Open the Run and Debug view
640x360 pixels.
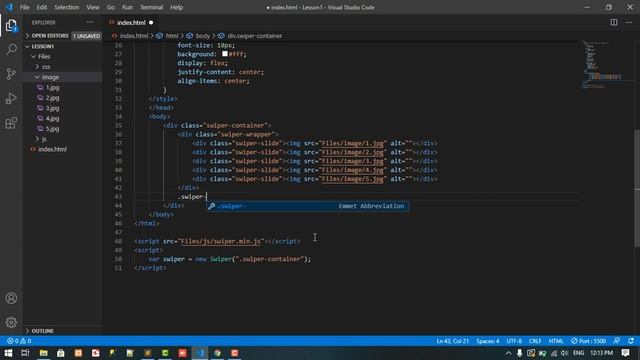[x=11, y=98]
